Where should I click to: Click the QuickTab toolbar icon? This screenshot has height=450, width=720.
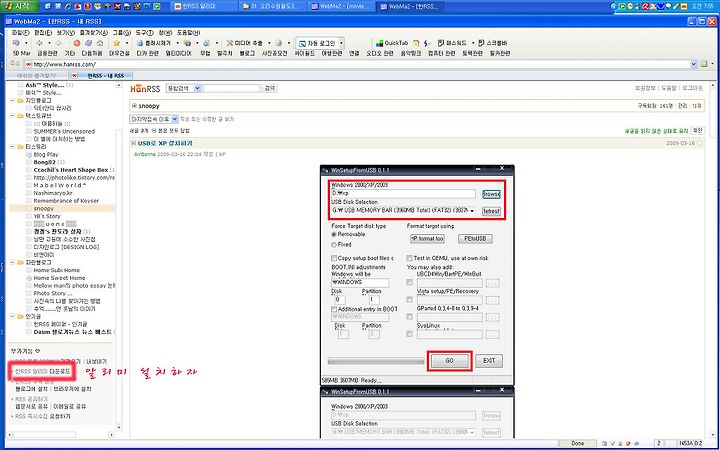tap(392, 43)
